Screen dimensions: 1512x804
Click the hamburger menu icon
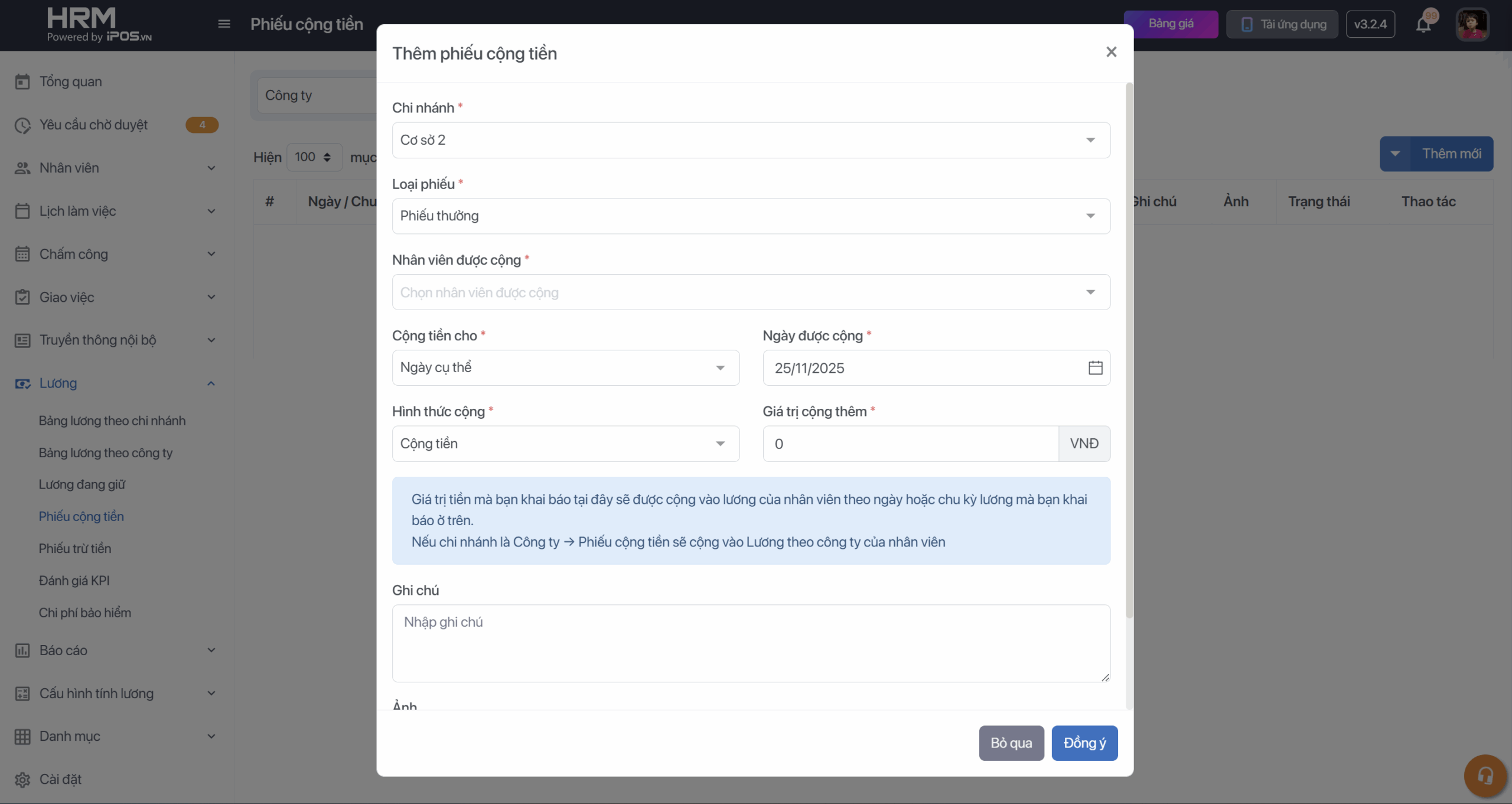coord(224,24)
